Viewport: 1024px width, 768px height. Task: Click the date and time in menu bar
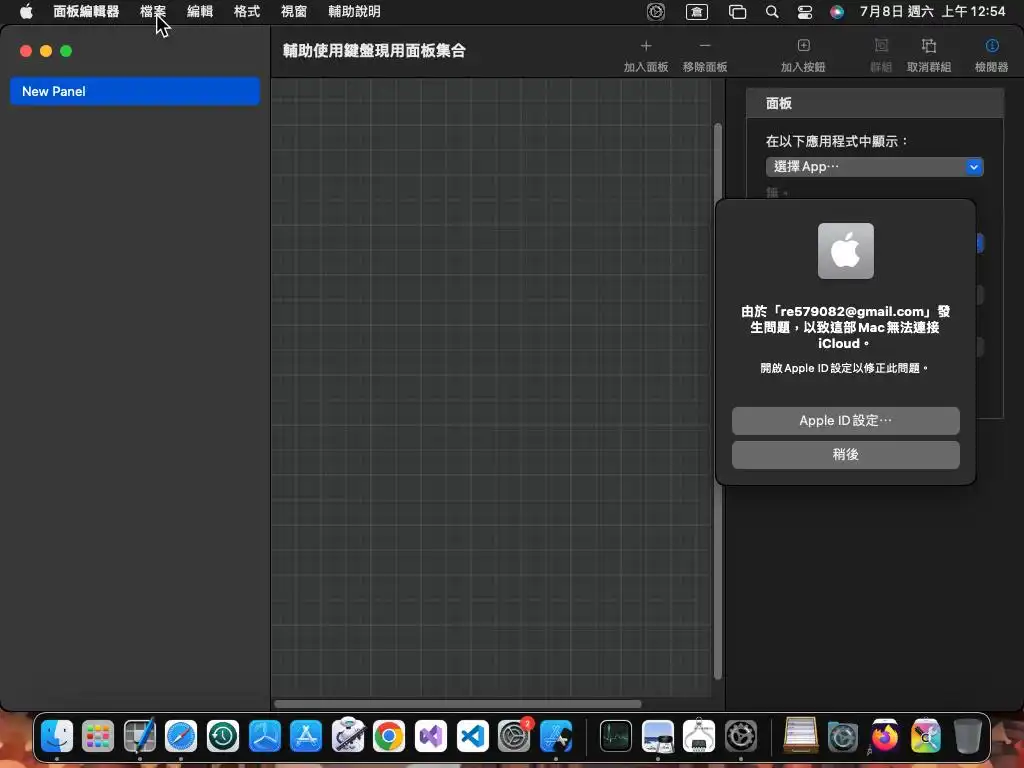coord(932,12)
